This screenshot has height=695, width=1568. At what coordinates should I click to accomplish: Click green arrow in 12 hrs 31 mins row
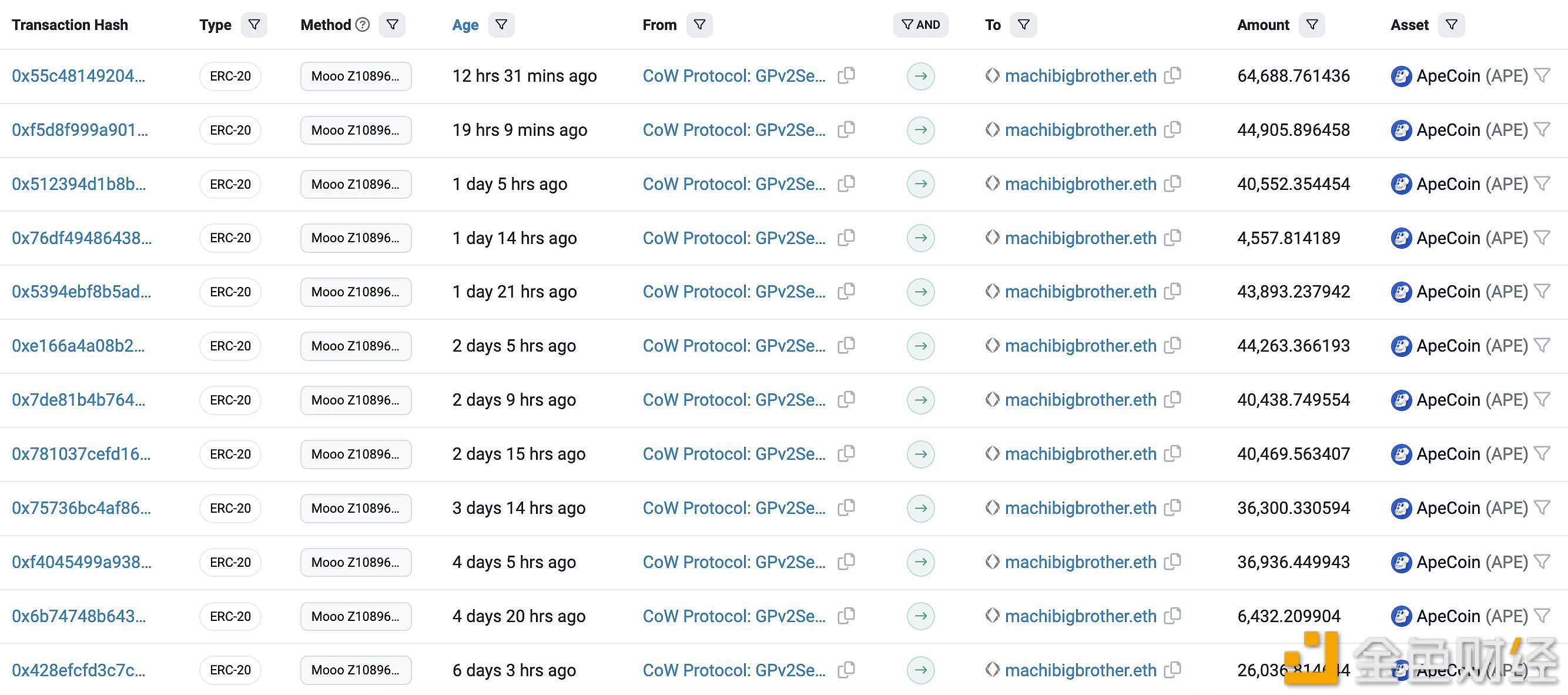pos(921,76)
